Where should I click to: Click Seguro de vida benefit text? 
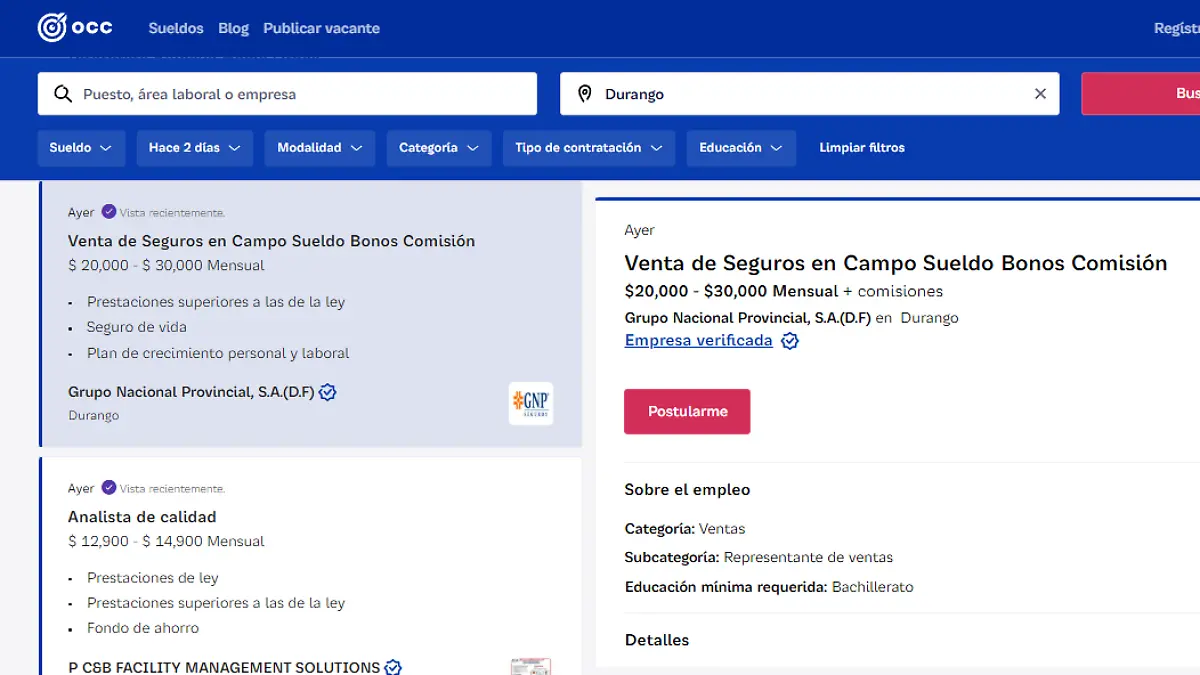click(x=137, y=327)
